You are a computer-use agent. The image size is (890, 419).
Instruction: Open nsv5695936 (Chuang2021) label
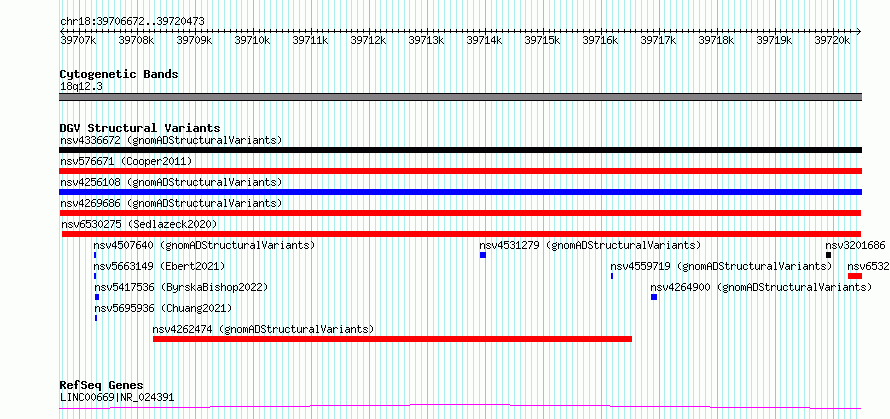point(163,308)
